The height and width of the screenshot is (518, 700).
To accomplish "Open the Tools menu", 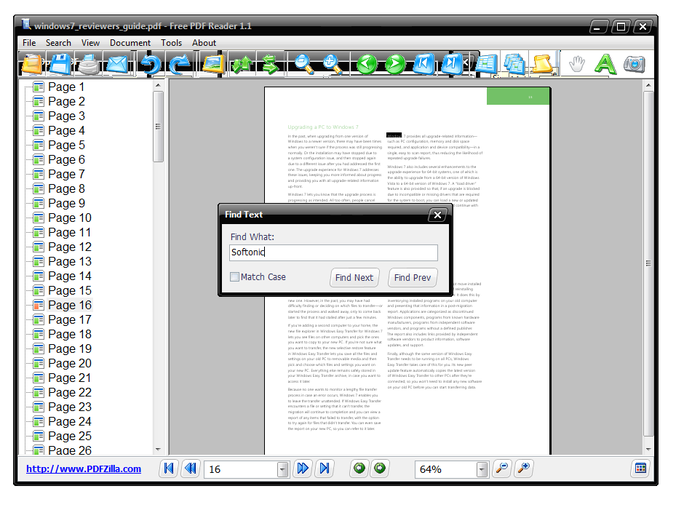I will [x=172, y=43].
